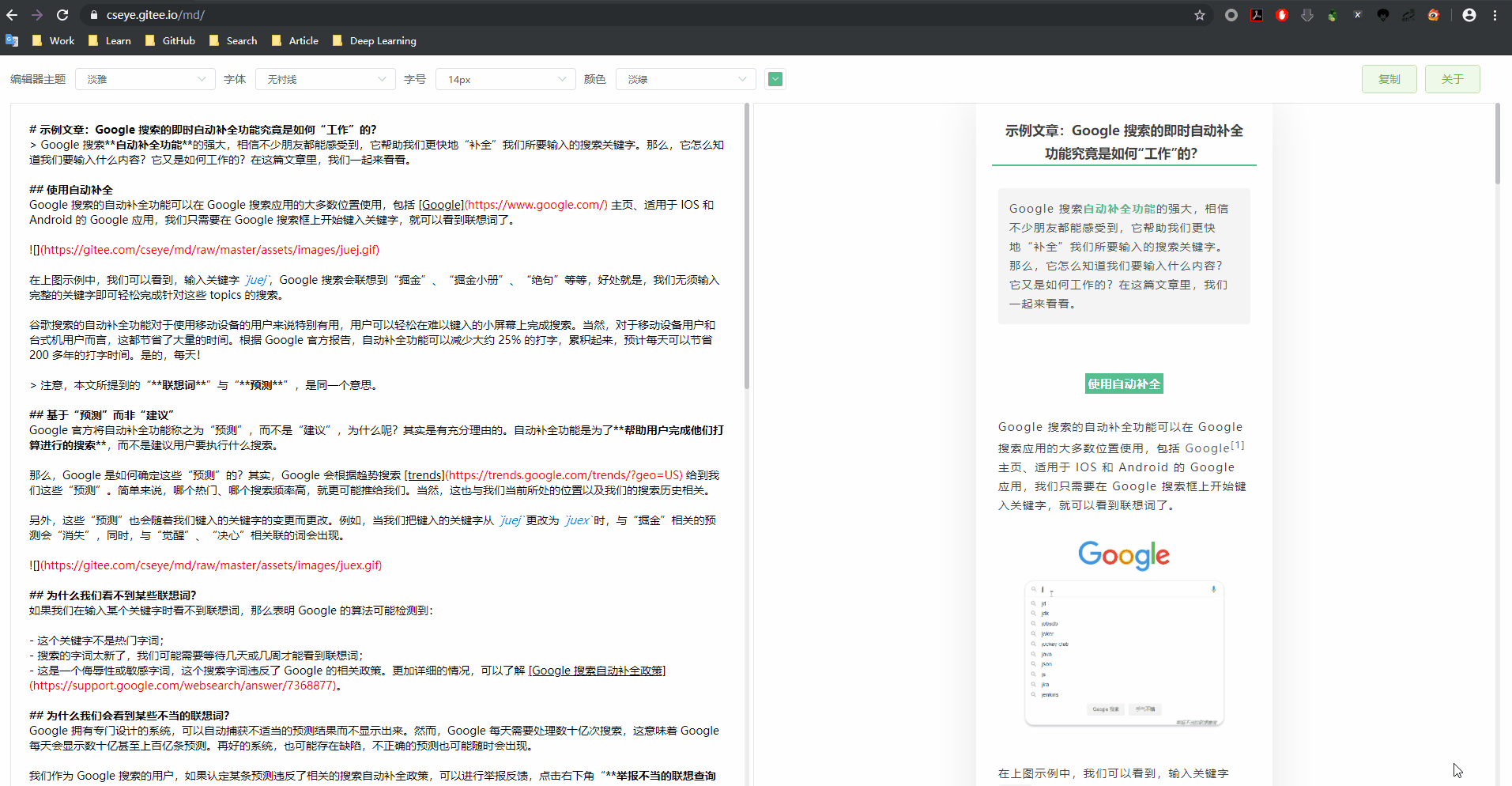Viewport: 1512px width, 786px height.
Task: Open the Deep Learning bookmarks folder
Action: [375, 40]
